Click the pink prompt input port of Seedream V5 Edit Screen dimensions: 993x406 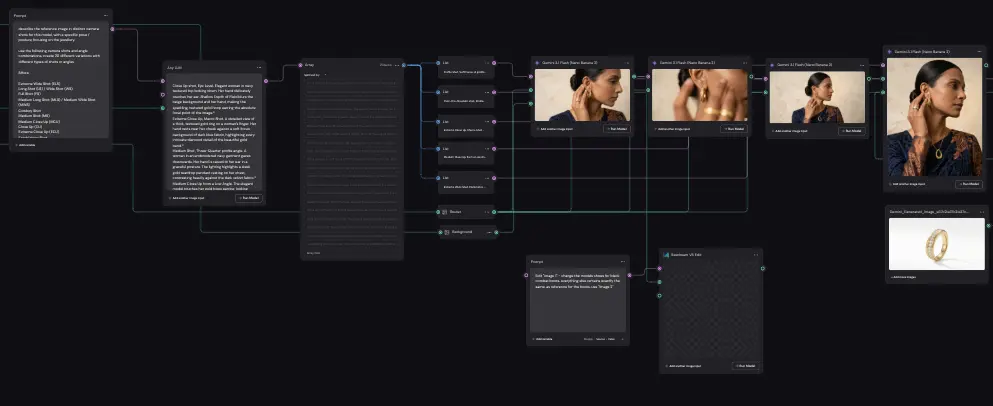coord(659,269)
